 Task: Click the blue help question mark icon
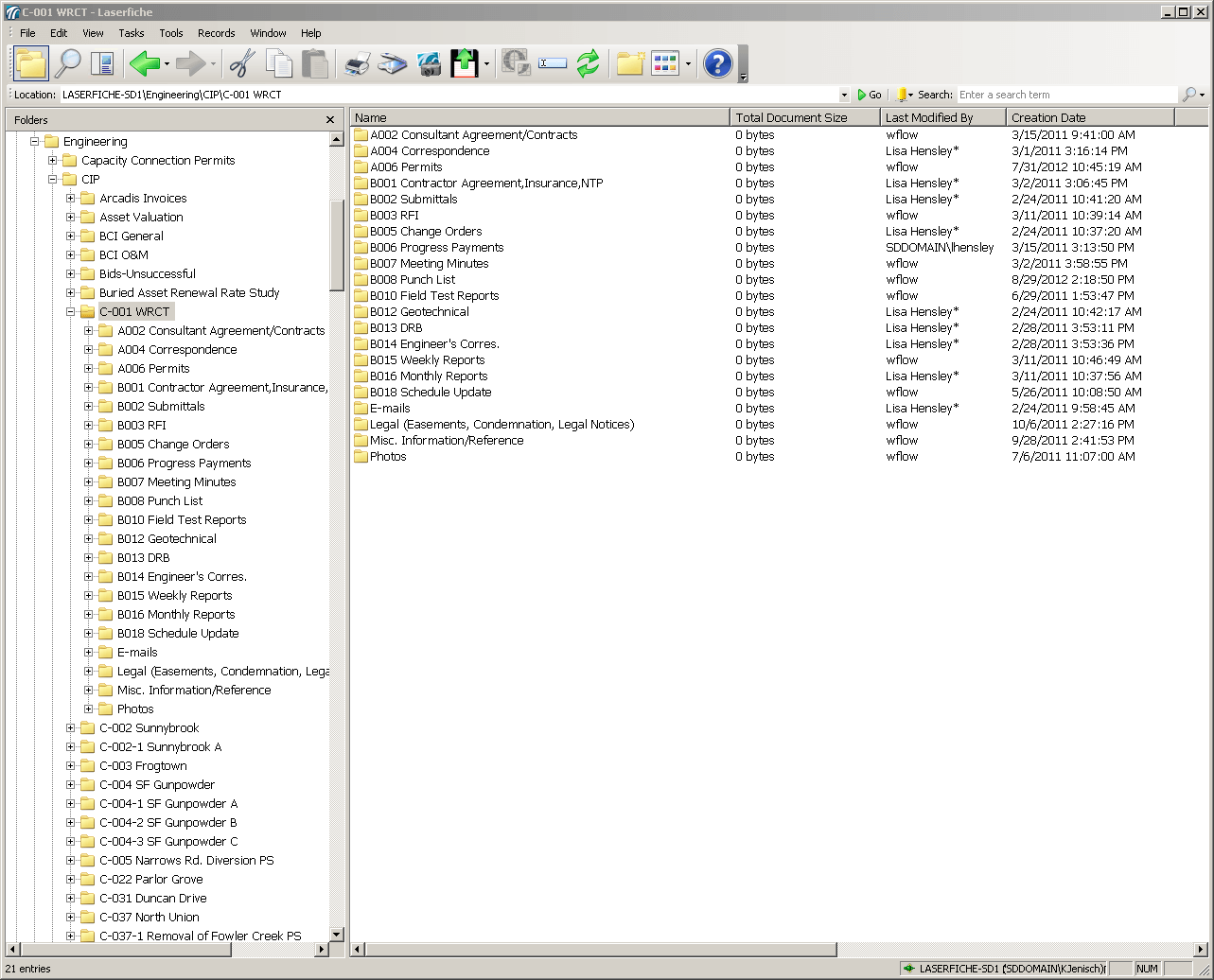click(718, 63)
